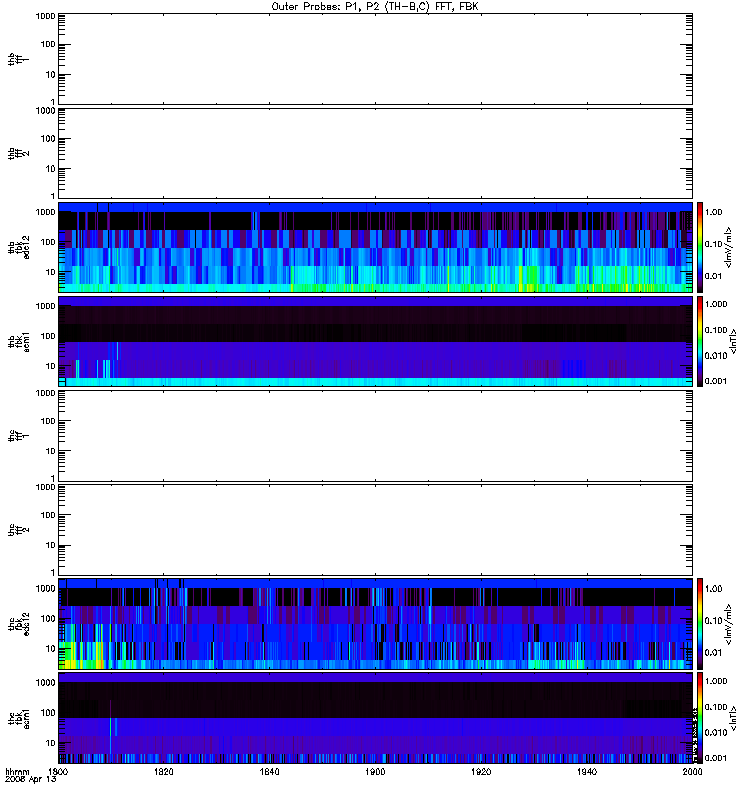Screen dimensions: 750x800
Task: Click the "1.00" tick on thc edc12 color bar
Action: pyautogui.click(x=713, y=589)
